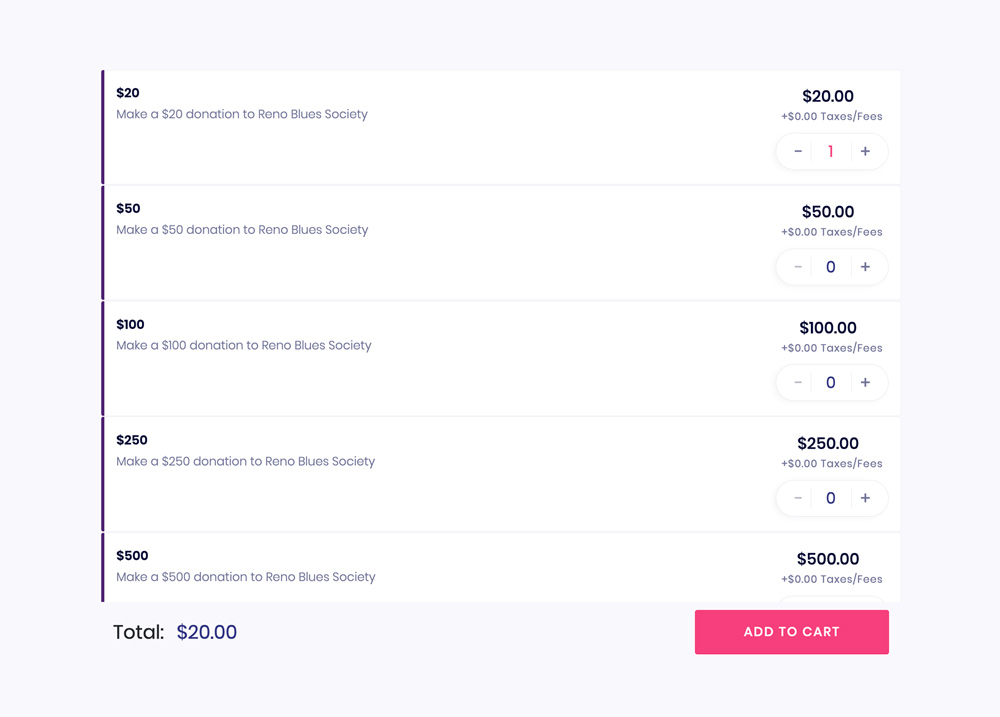Click plus on the $50 donation

pyautogui.click(x=865, y=267)
